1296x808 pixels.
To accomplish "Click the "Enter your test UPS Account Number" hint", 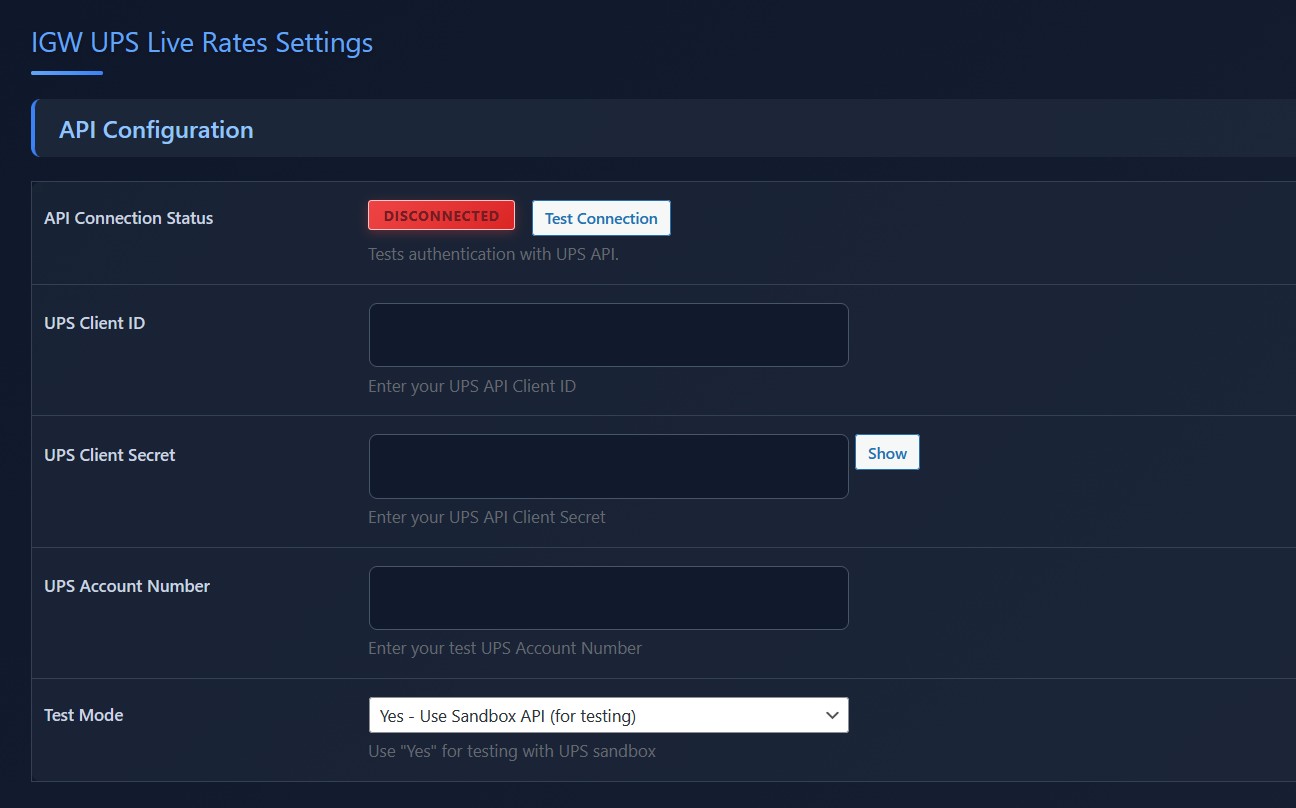I will click(505, 648).
